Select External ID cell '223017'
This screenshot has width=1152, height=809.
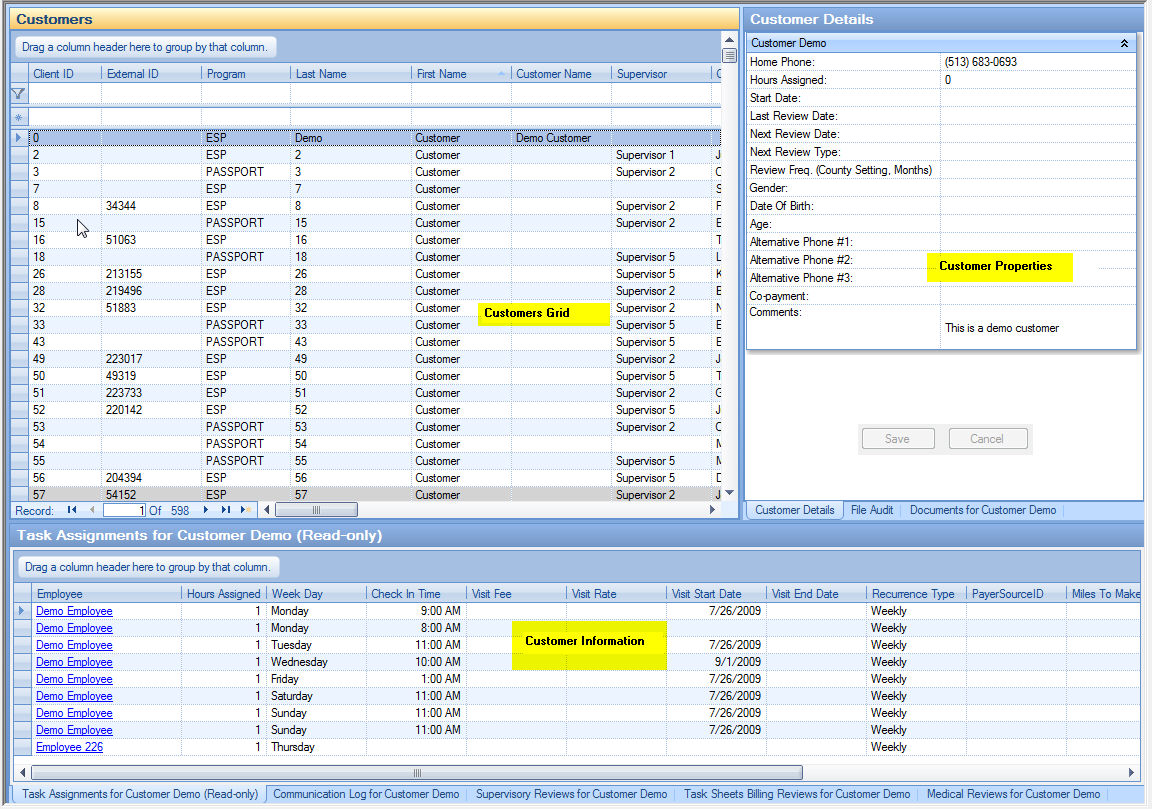(151, 359)
